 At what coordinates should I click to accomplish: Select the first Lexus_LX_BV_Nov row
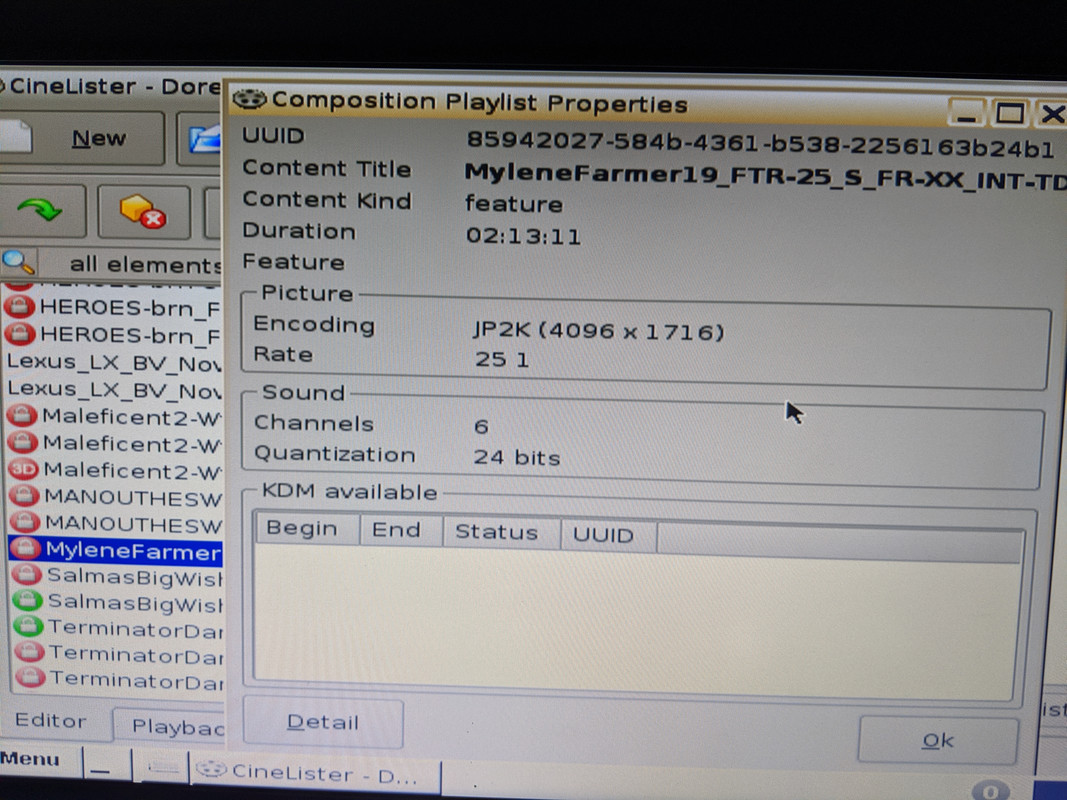point(114,363)
